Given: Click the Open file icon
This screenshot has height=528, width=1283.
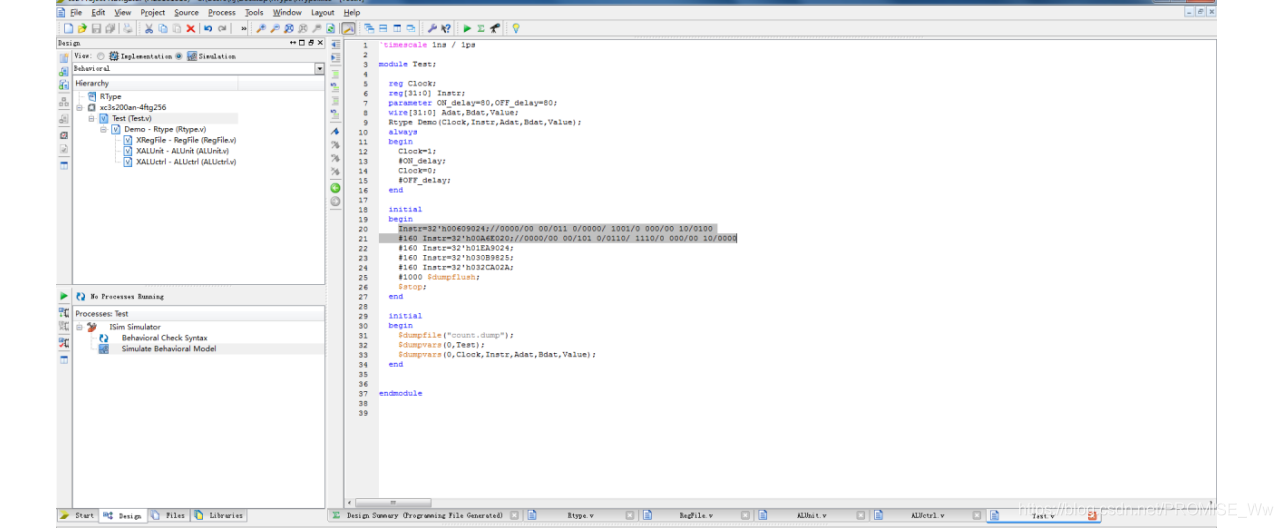Looking at the screenshot, I should point(82,28).
